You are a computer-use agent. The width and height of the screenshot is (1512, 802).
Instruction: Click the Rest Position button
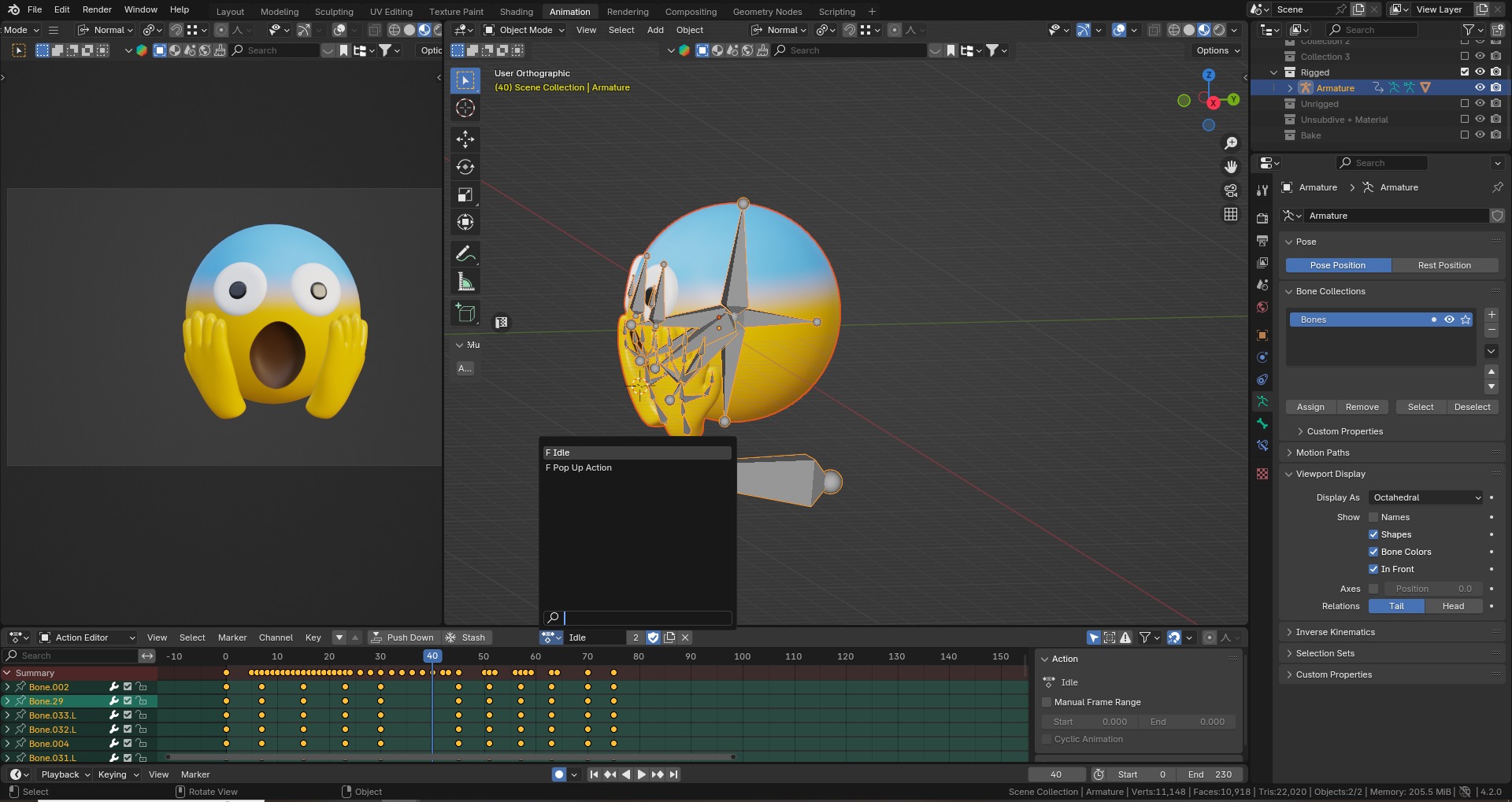pos(1444,265)
